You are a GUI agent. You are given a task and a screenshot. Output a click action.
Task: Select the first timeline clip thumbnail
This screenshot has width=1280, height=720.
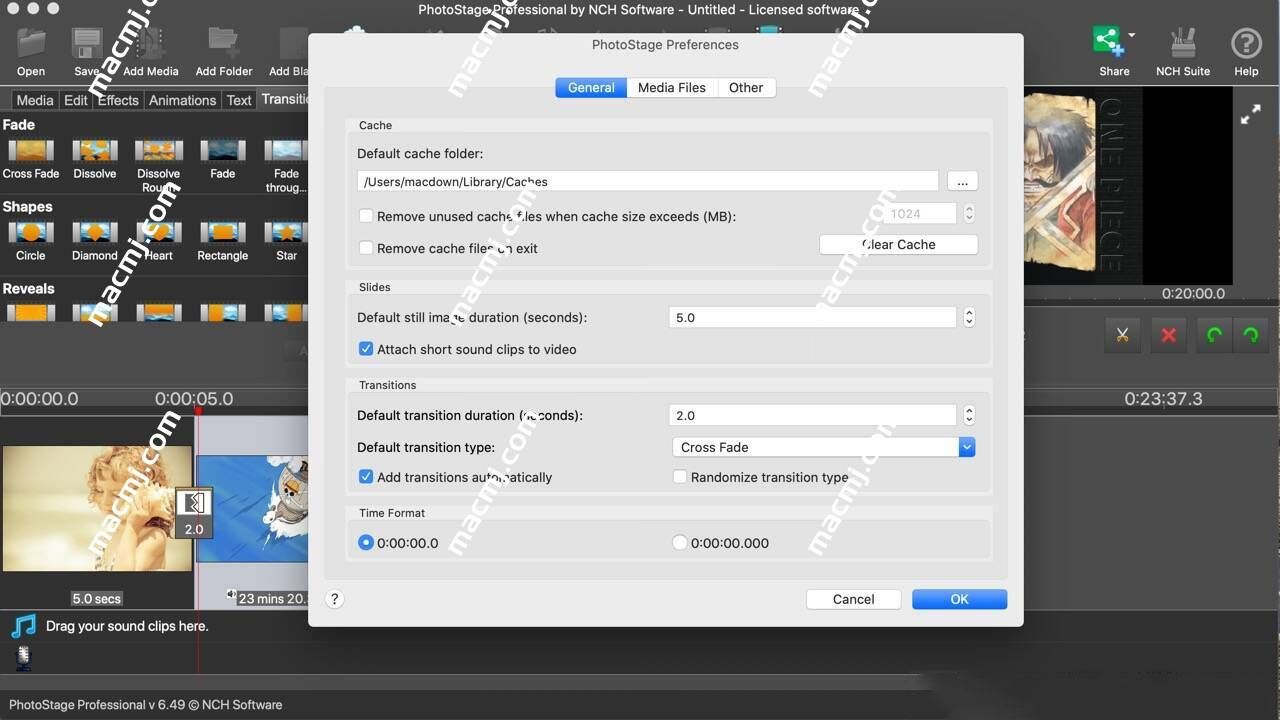[x=96, y=508]
